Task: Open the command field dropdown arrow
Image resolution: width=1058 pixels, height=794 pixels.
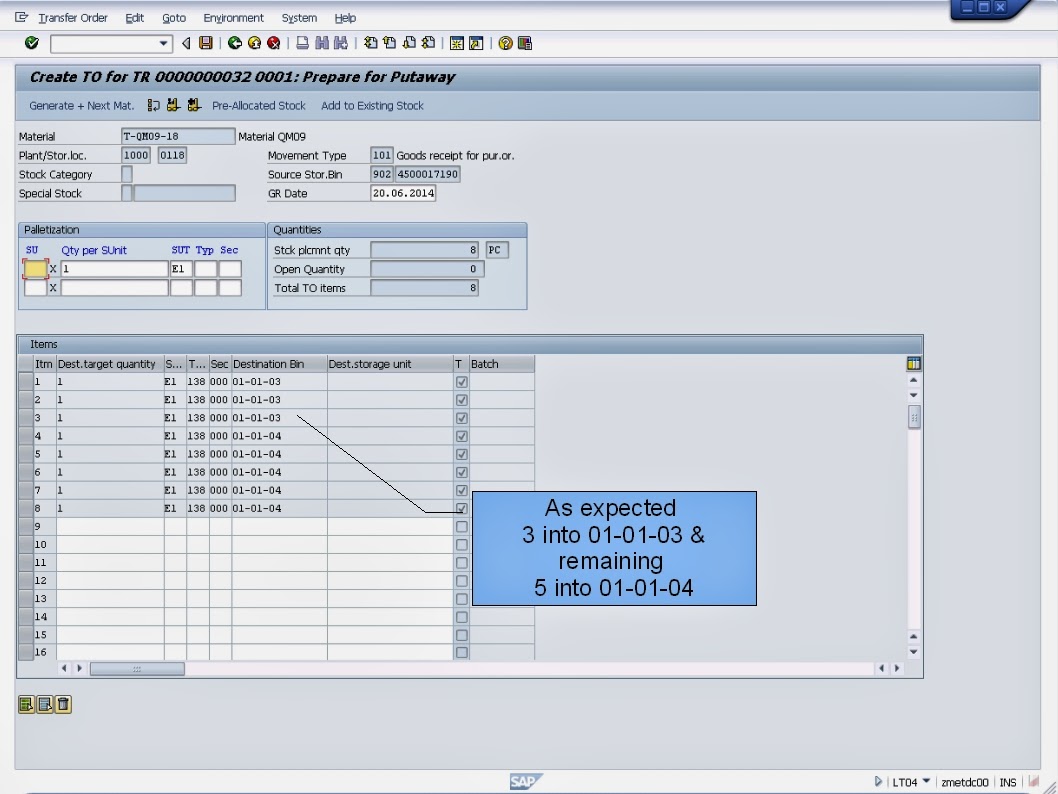Action: tap(163, 43)
